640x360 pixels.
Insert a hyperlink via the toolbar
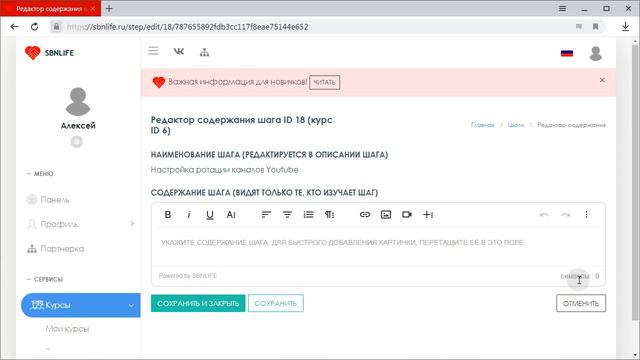(x=365, y=215)
